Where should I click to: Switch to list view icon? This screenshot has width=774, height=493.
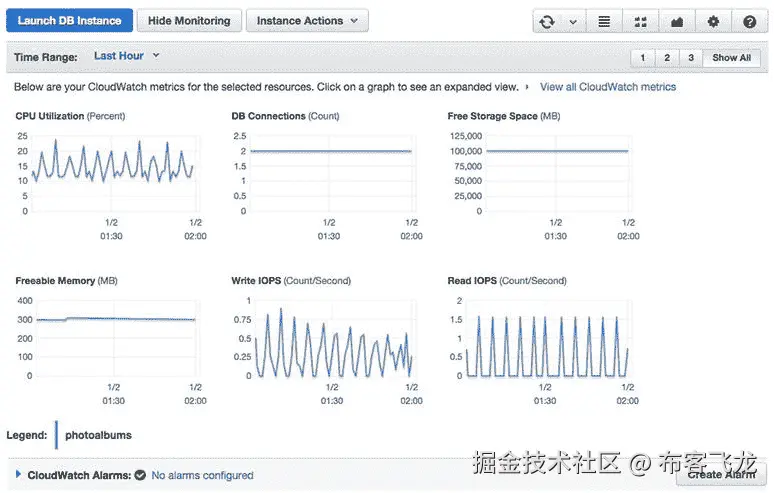click(x=604, y=22)
